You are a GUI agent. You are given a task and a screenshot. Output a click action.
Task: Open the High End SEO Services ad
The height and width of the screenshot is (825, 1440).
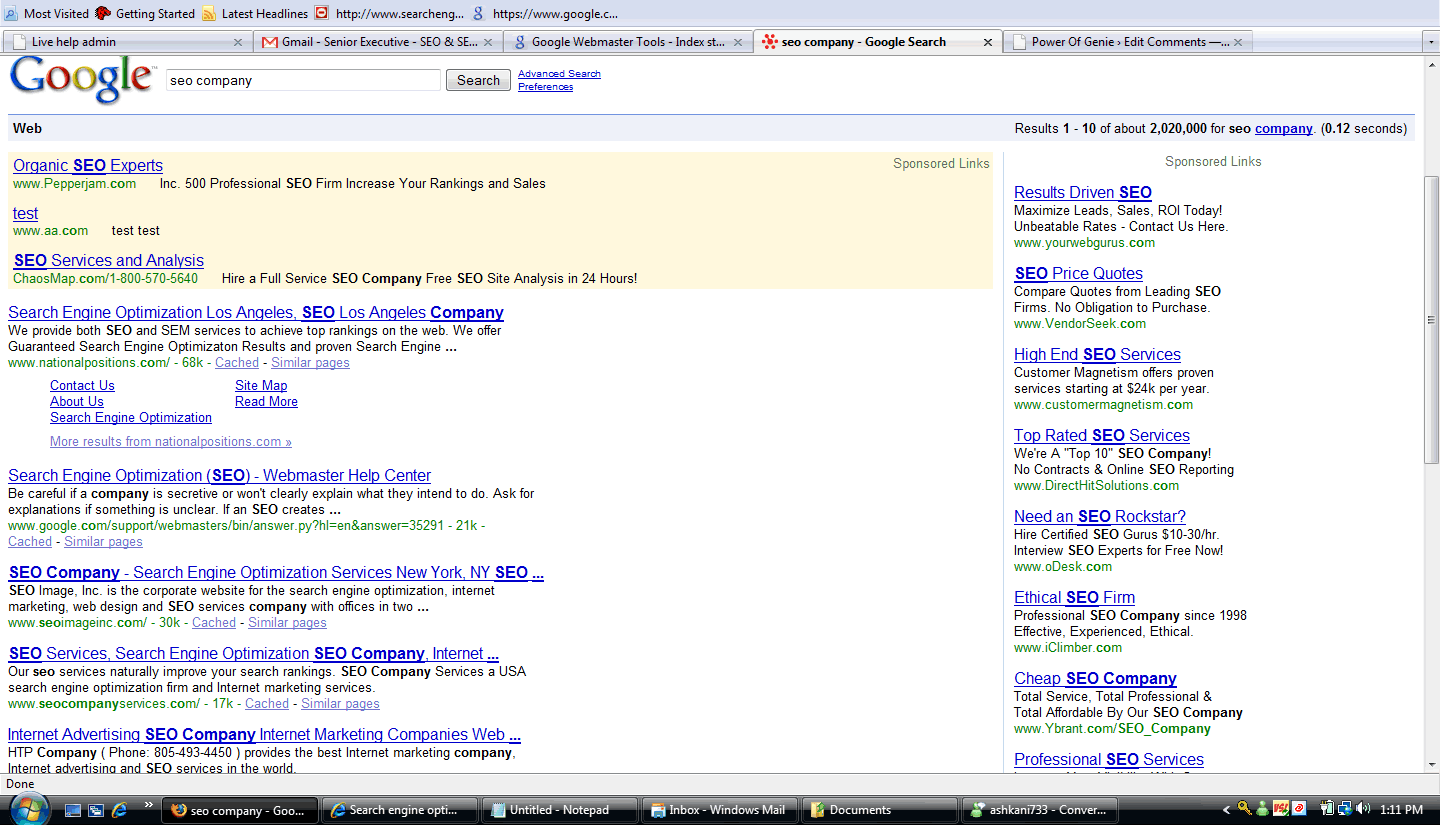(x=1097, y=355)
